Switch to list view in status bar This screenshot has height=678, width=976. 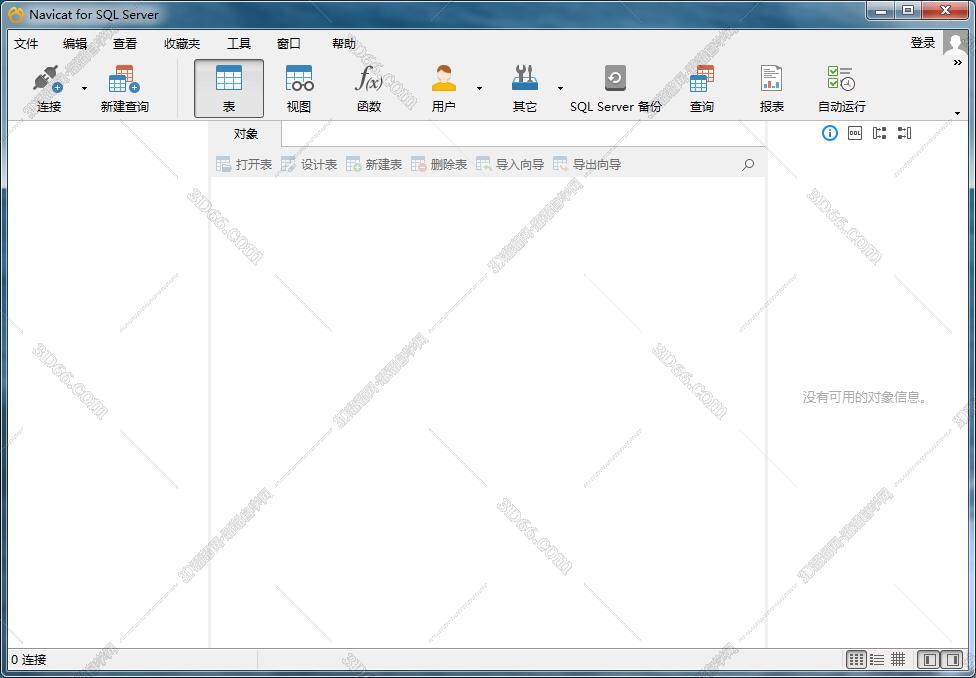click(877, 659)
